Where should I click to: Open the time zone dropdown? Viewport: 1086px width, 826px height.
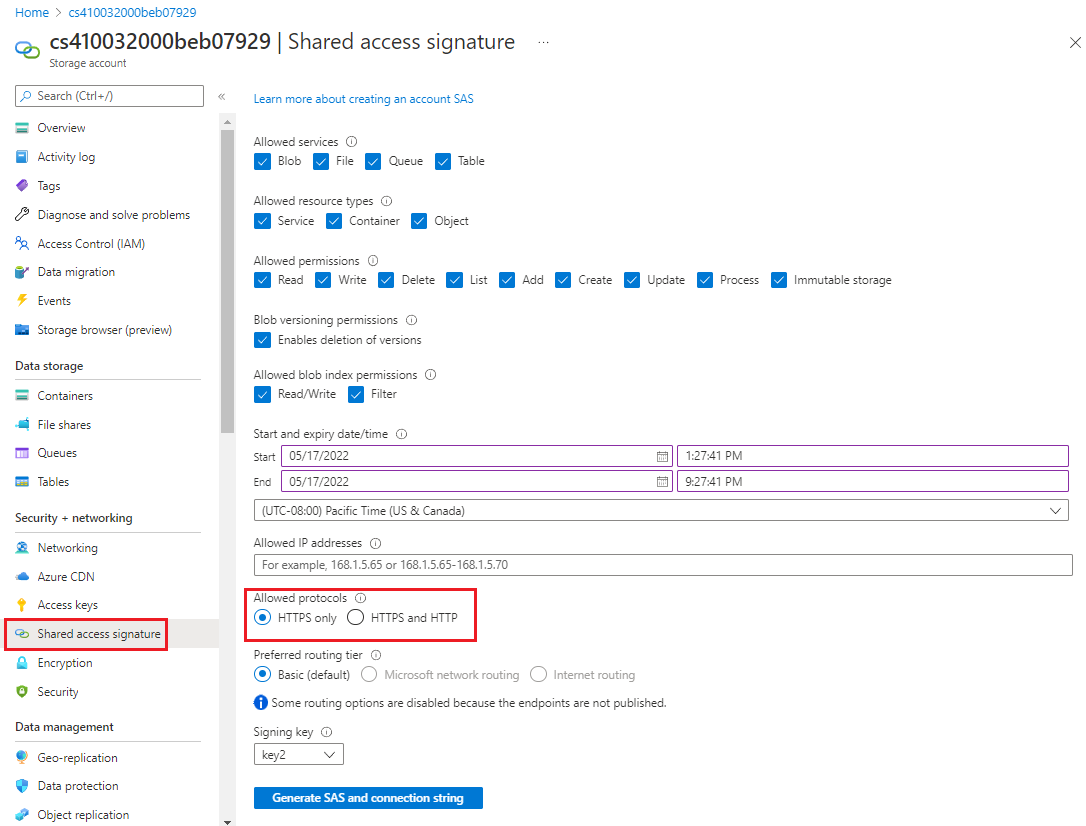tap(661, 510)
